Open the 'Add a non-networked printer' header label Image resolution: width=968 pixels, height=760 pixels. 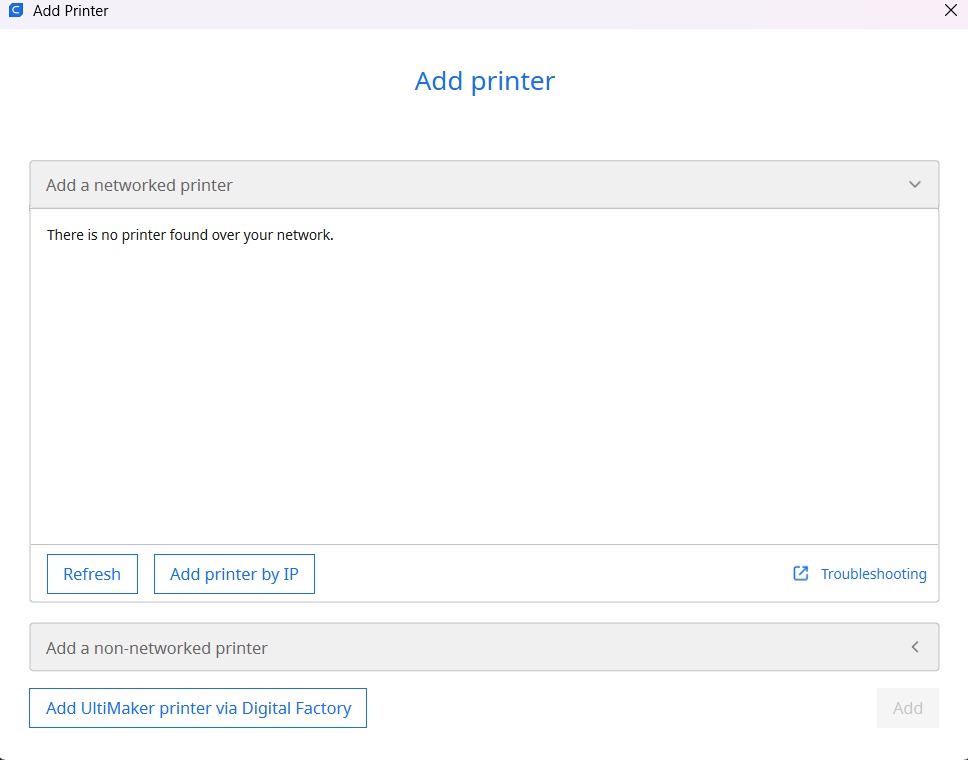point(157,648)
